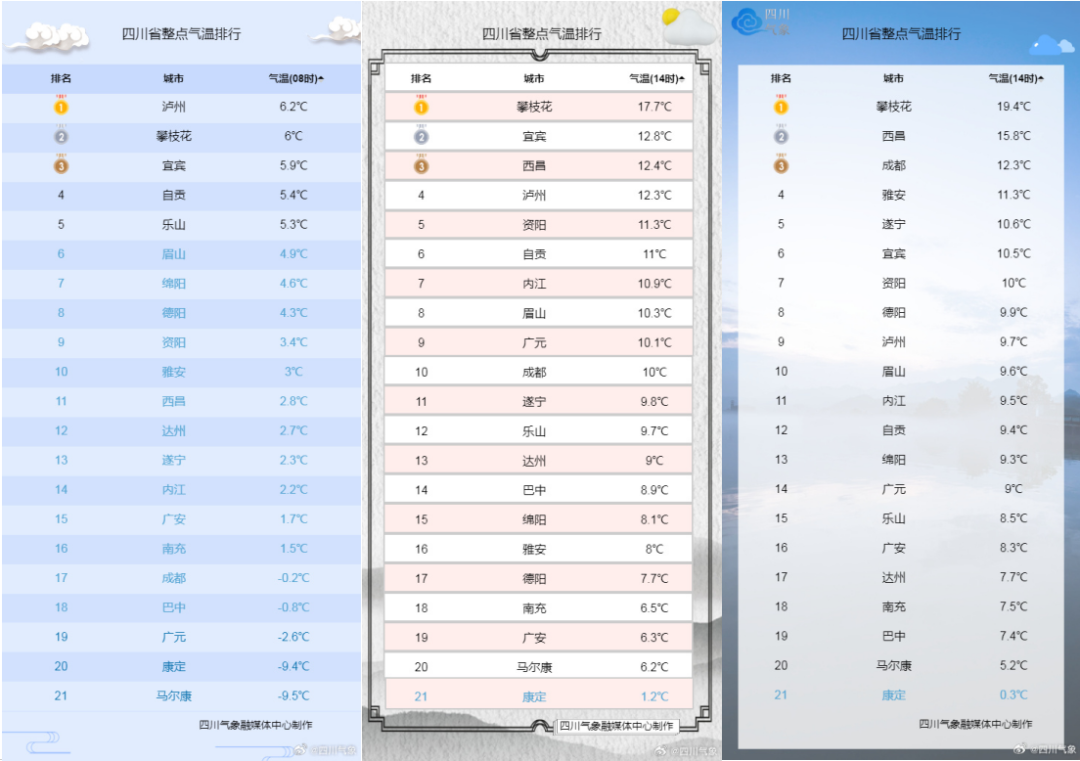Click the bronze medal icon beside 成都 in right panel
The width and height of the screenshot is (1080, 761).
781,165
